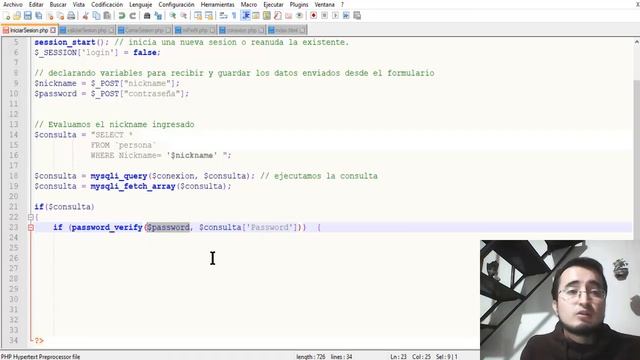Start macro recording with red dot icon
The height and width of the screenshot is (360, 640).
(x=313, y=16)
